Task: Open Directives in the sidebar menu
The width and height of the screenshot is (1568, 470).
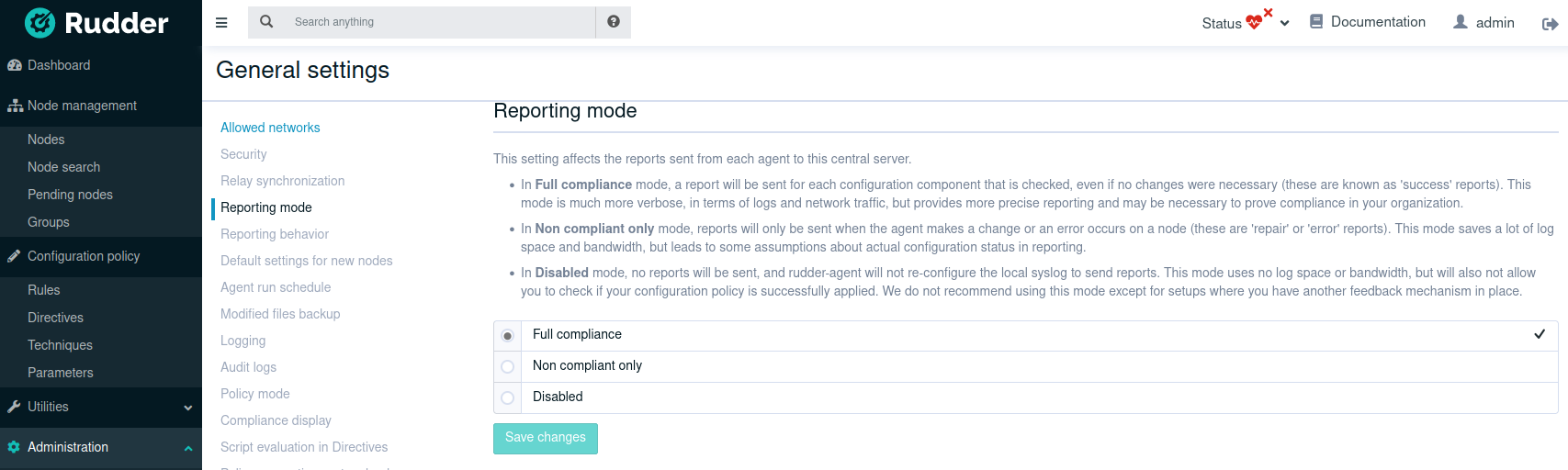Action: click(55, 318)
